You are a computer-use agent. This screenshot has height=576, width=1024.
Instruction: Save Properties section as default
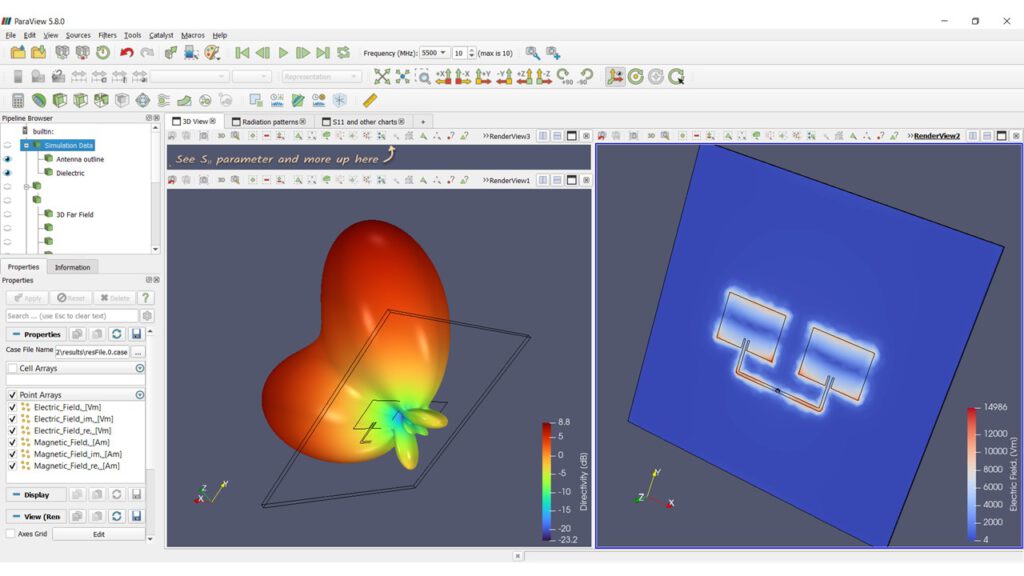tap(136, 334)
